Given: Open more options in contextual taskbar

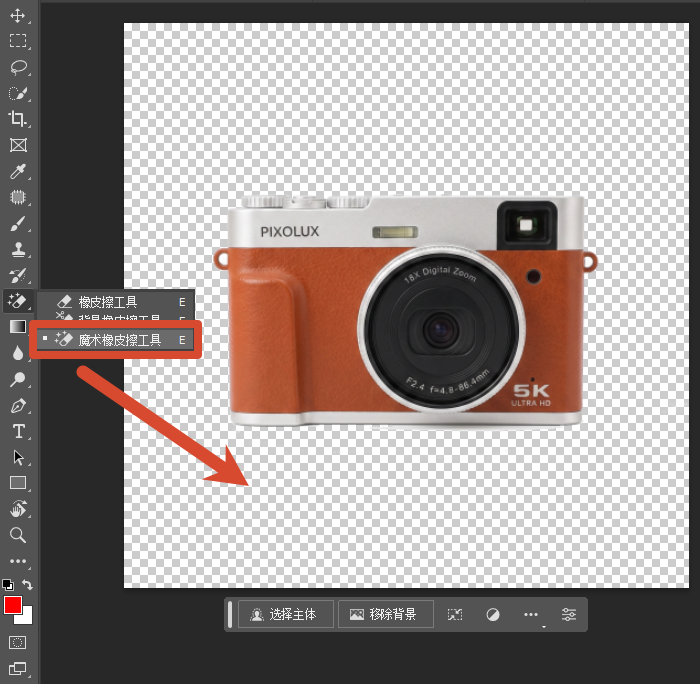Looking at the screenshot, I should 531,615.
